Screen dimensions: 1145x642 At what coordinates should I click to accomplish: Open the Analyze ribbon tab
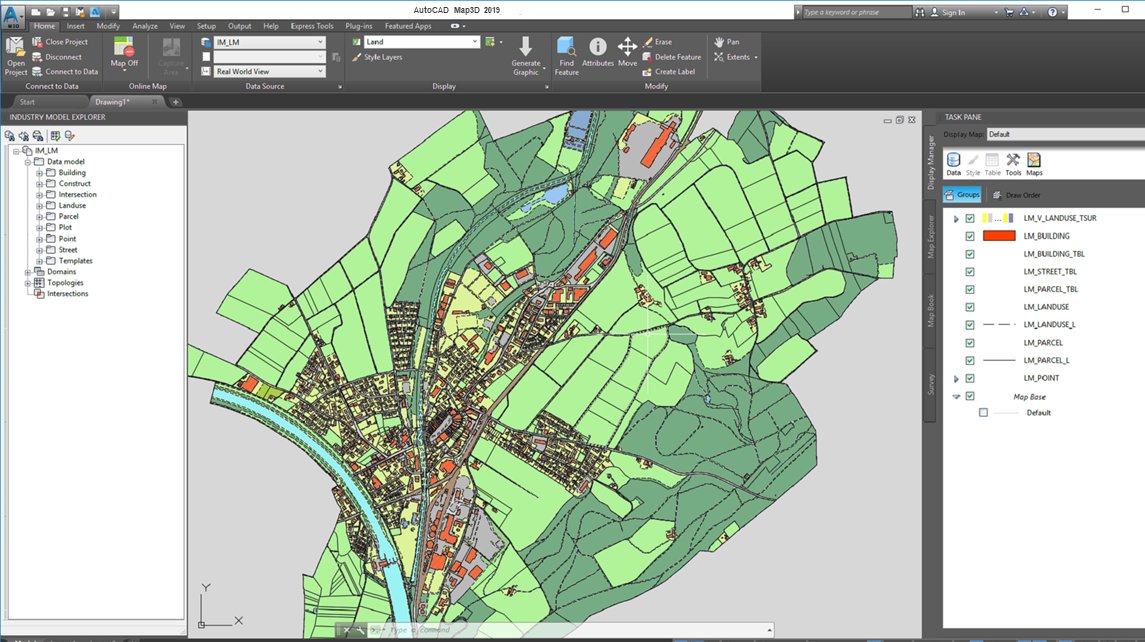(145, 26)
